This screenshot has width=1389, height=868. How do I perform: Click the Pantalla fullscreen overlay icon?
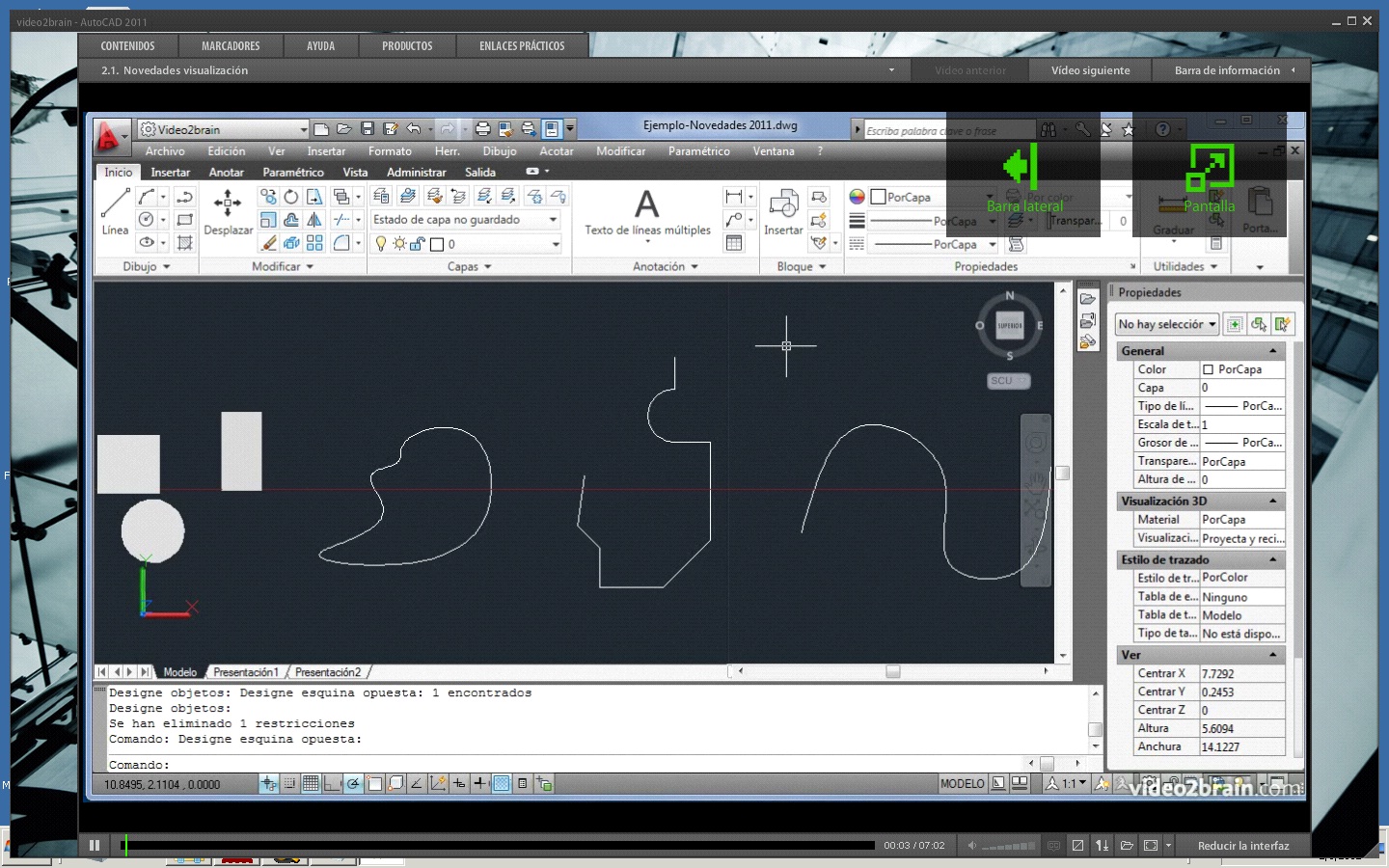(1210, 176)
